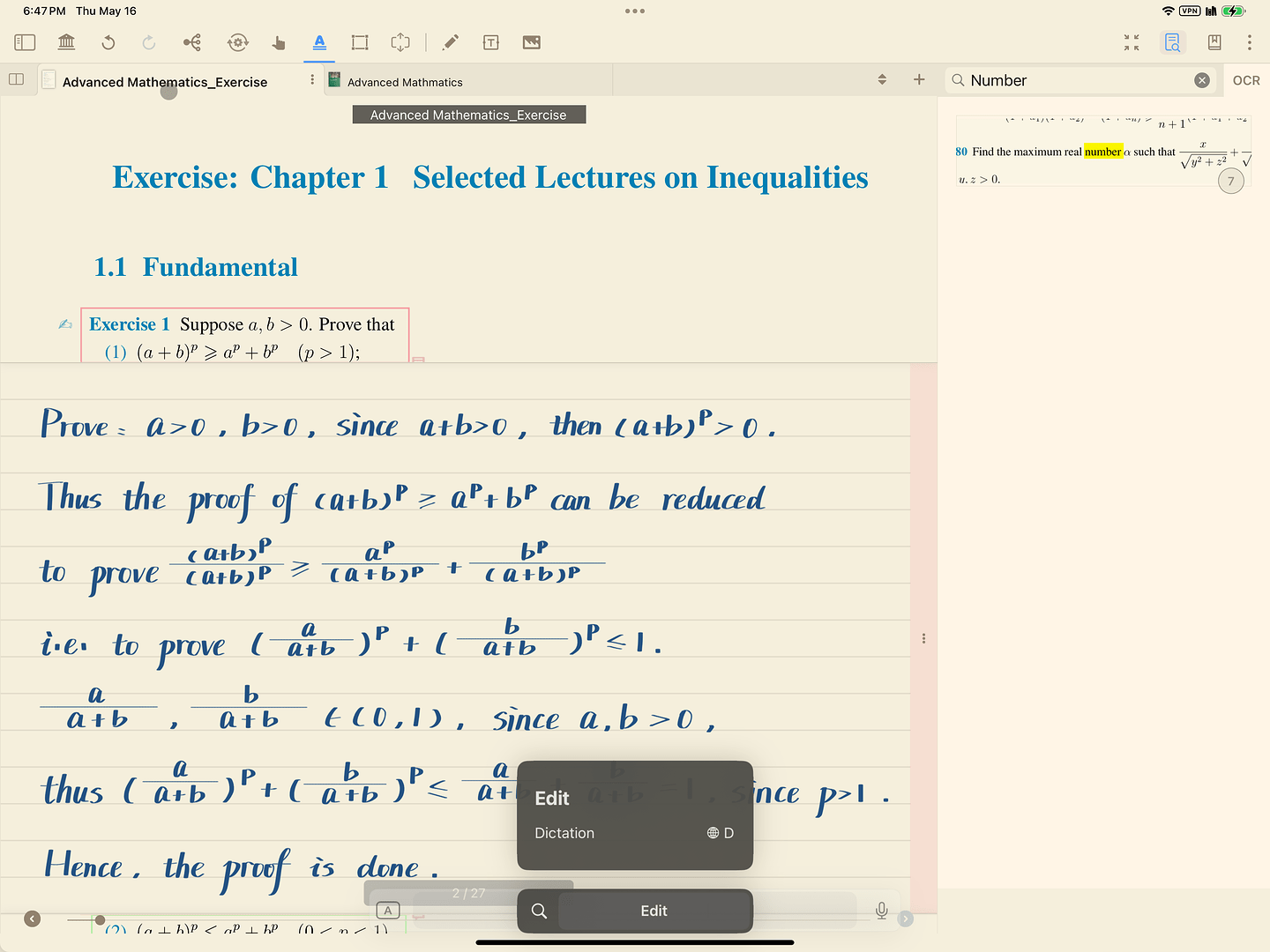Select the text box tool
This screenshot has height=952, width=1270.
pos(491,42)
